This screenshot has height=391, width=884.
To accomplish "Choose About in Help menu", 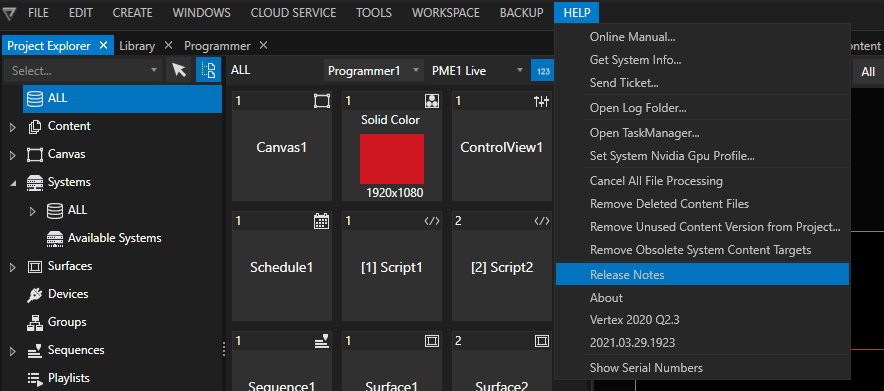I will pyautogui.click(x=702, y=297).
